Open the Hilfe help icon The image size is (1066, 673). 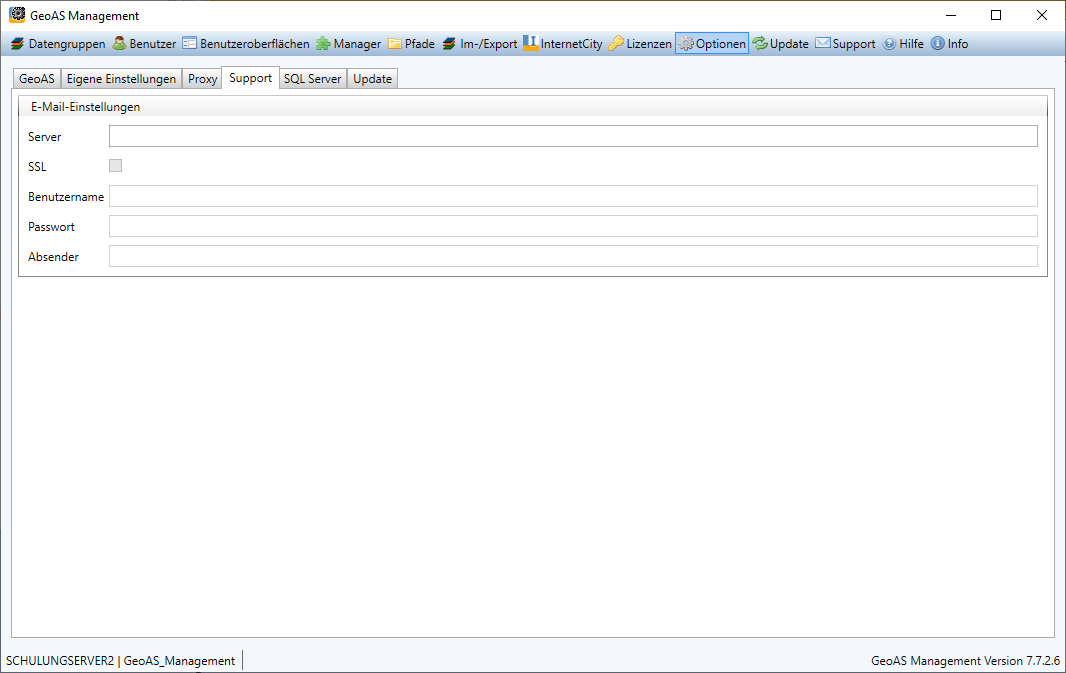[889, 44]
